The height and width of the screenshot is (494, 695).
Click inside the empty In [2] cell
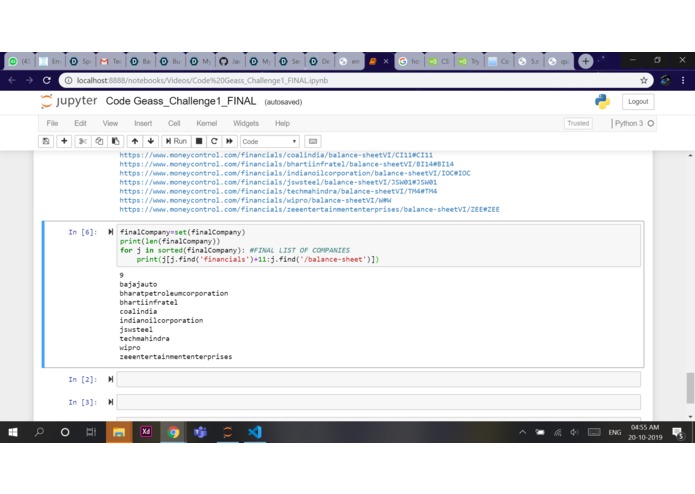pos(378,379)
